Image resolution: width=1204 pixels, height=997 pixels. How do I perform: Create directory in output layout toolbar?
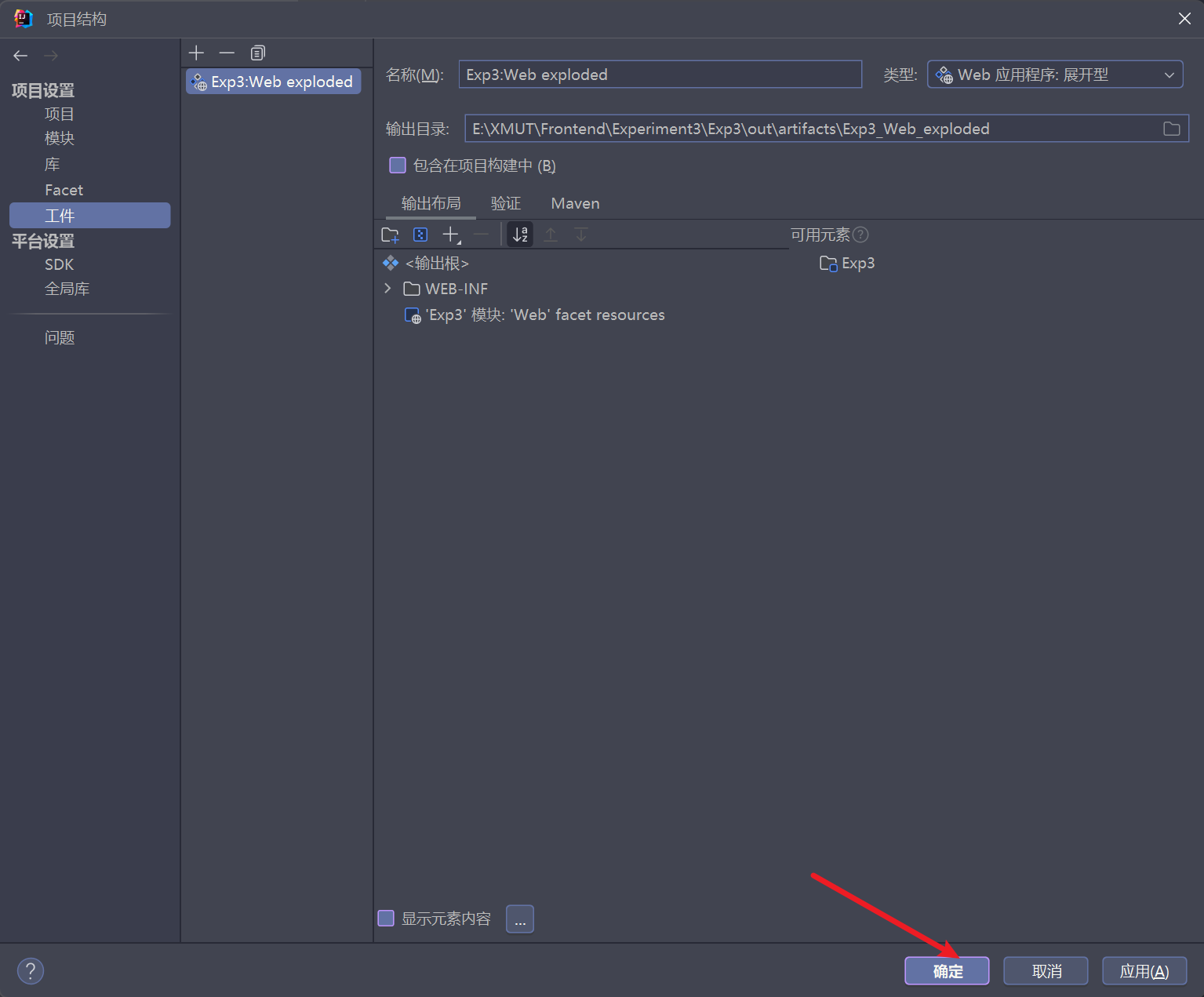[x=390, y=235]
